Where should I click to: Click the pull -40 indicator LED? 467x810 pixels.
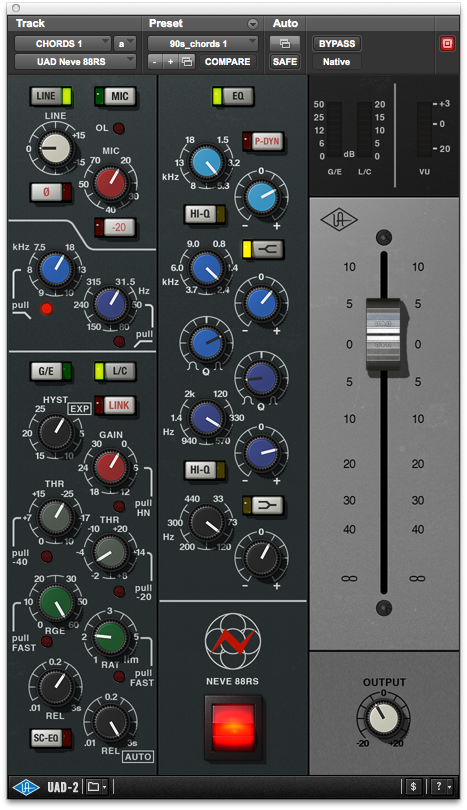(46, 556)
